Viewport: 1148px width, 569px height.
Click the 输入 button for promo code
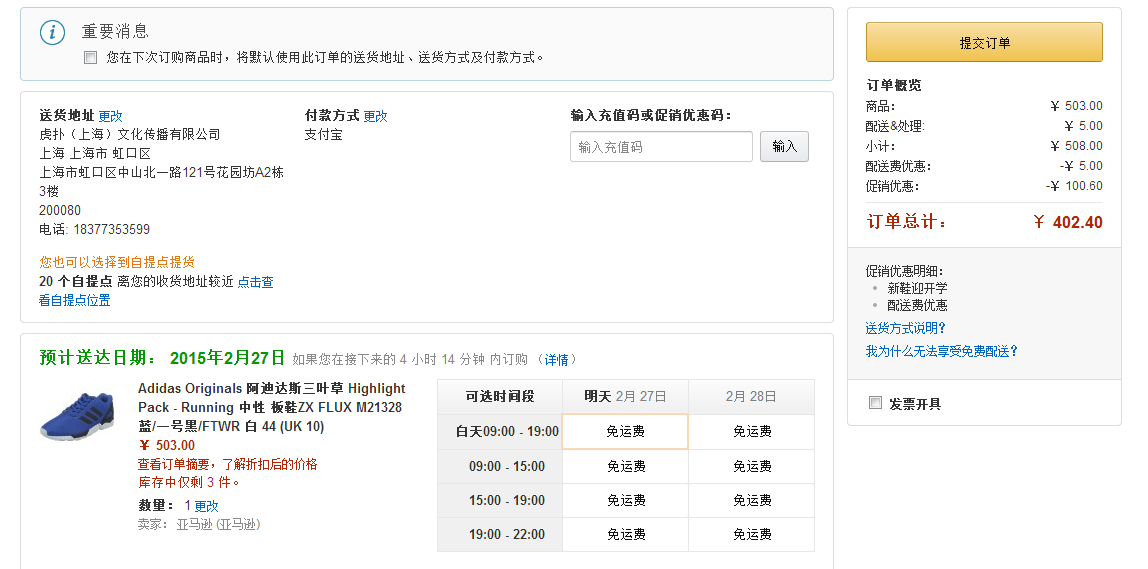pyautogui.click(x=784, y=146)
